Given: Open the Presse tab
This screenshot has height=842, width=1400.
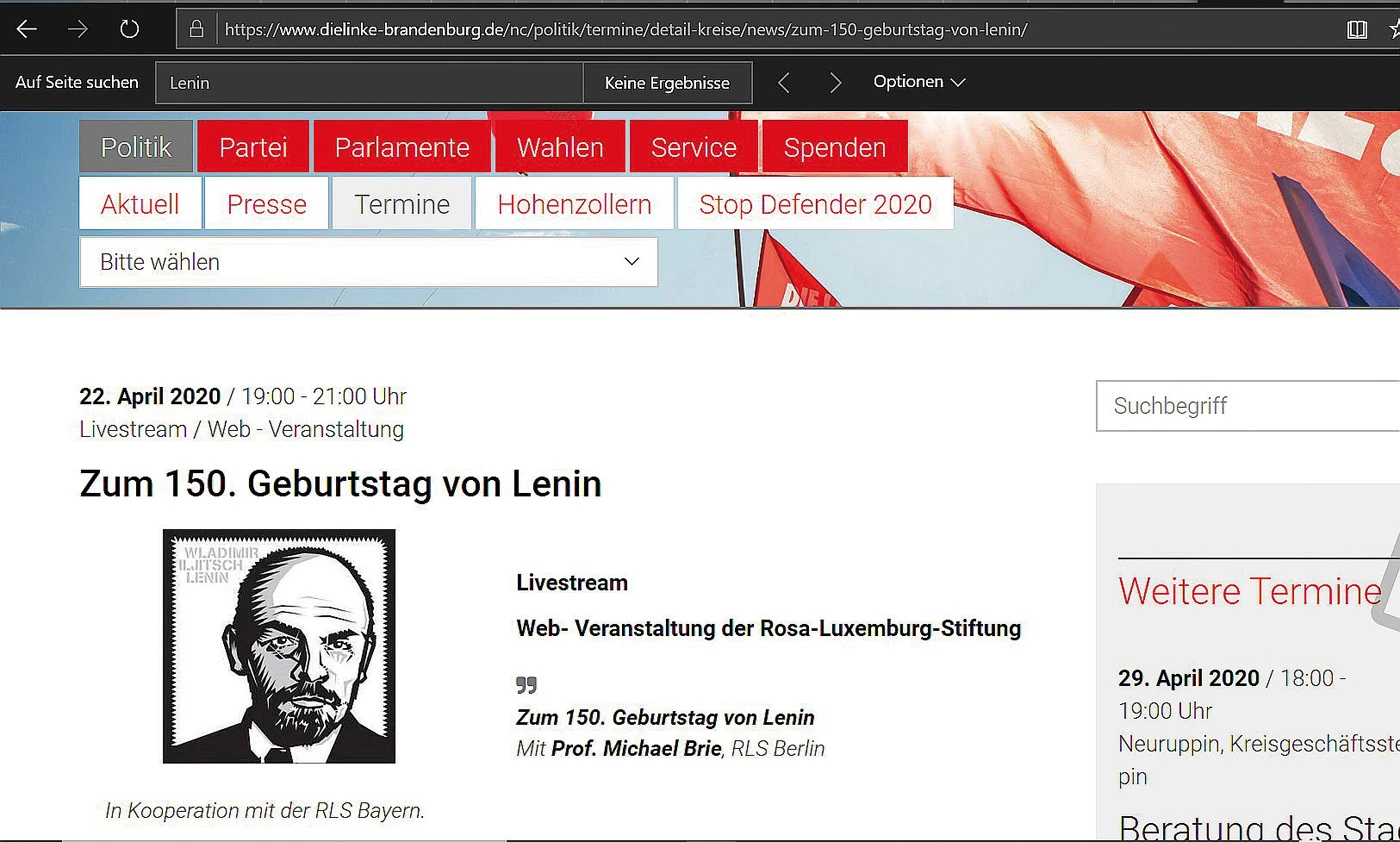Looking at the screenshot, I should pyautogui.click(x=266, y=204).
